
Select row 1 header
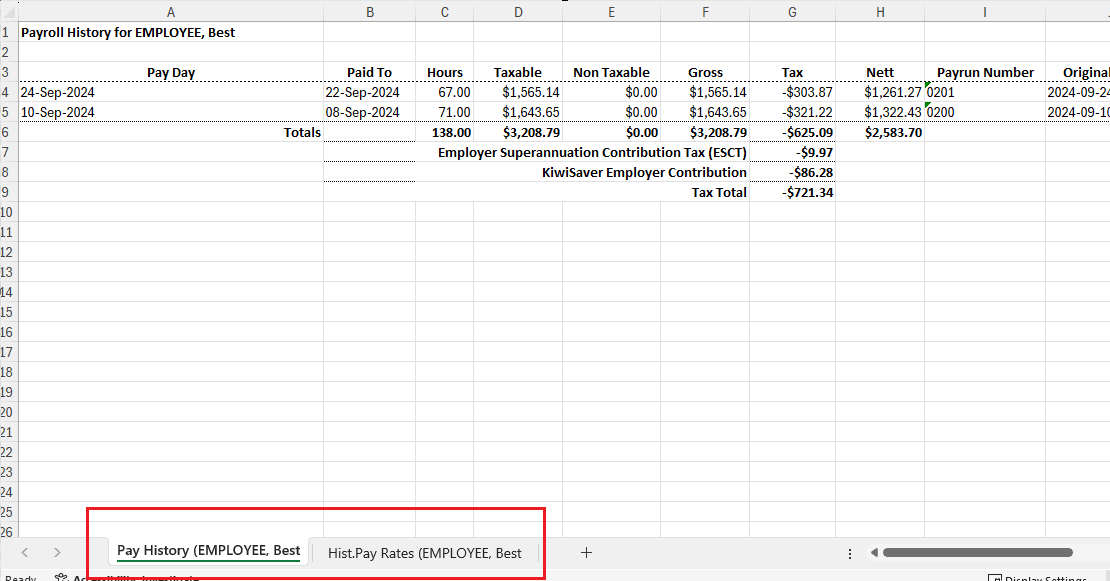[8, 33]
